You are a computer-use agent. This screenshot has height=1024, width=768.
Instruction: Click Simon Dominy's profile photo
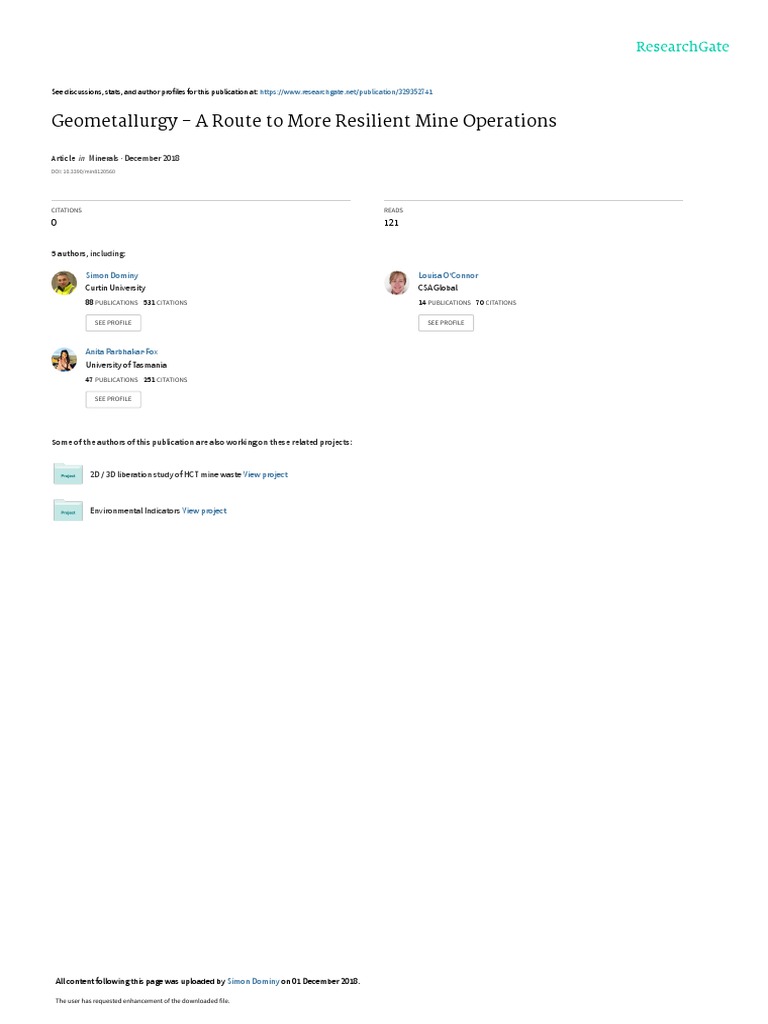click(x=64, y=283)
